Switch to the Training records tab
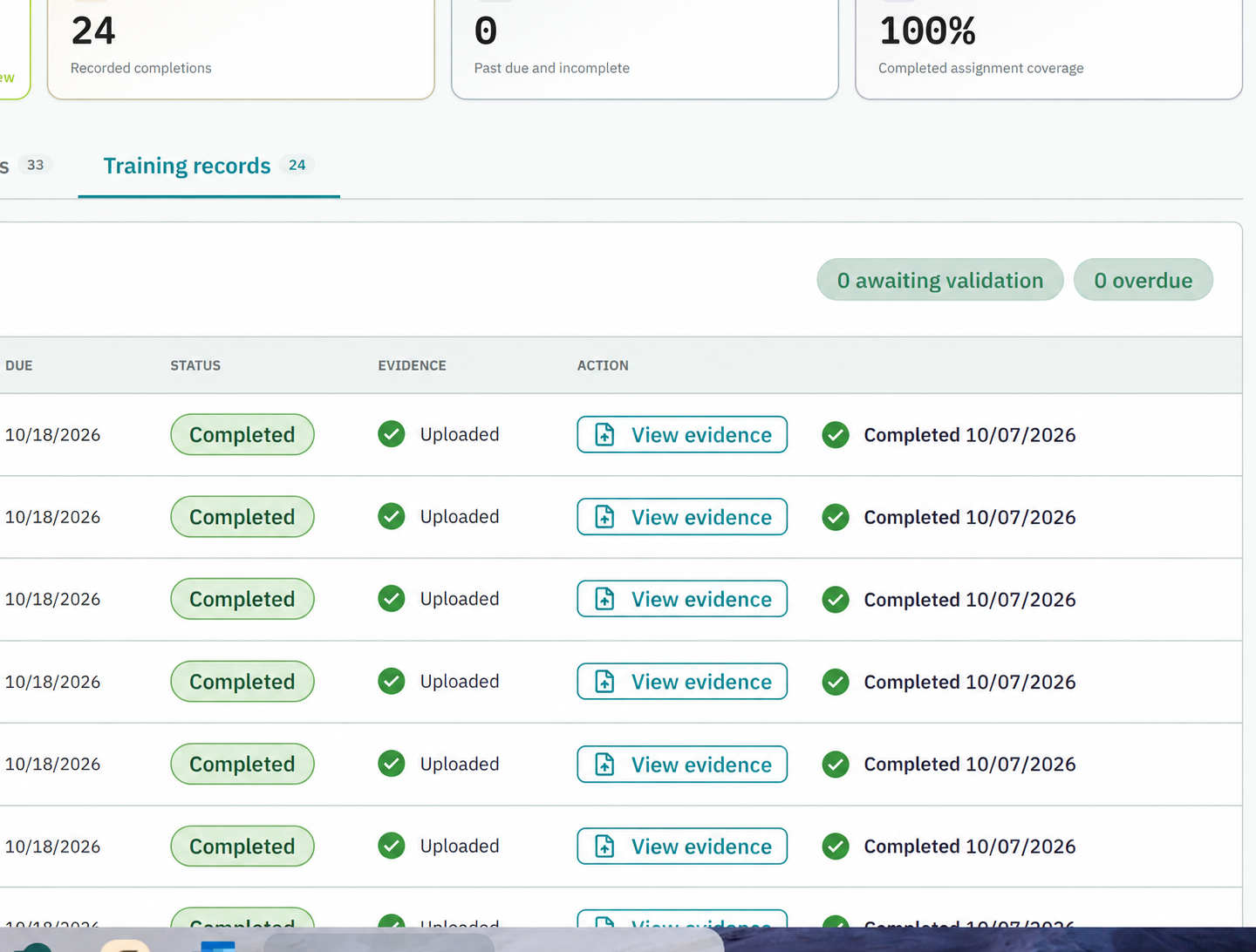Viewport: 1256px width, 952px height. tap(208, 166)
